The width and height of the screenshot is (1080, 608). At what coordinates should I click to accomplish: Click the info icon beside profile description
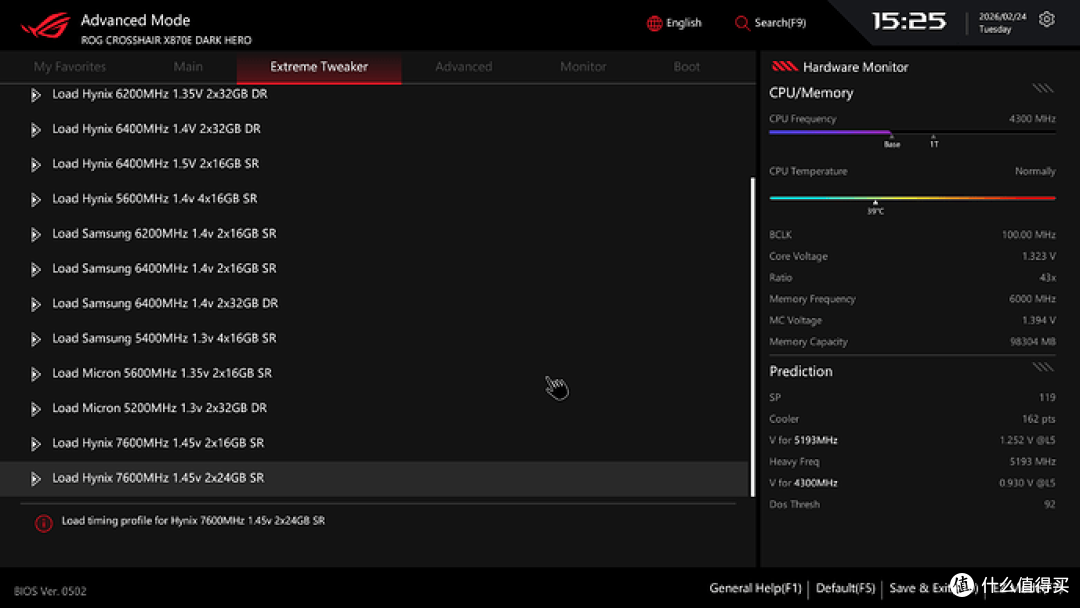pos(43,523)
